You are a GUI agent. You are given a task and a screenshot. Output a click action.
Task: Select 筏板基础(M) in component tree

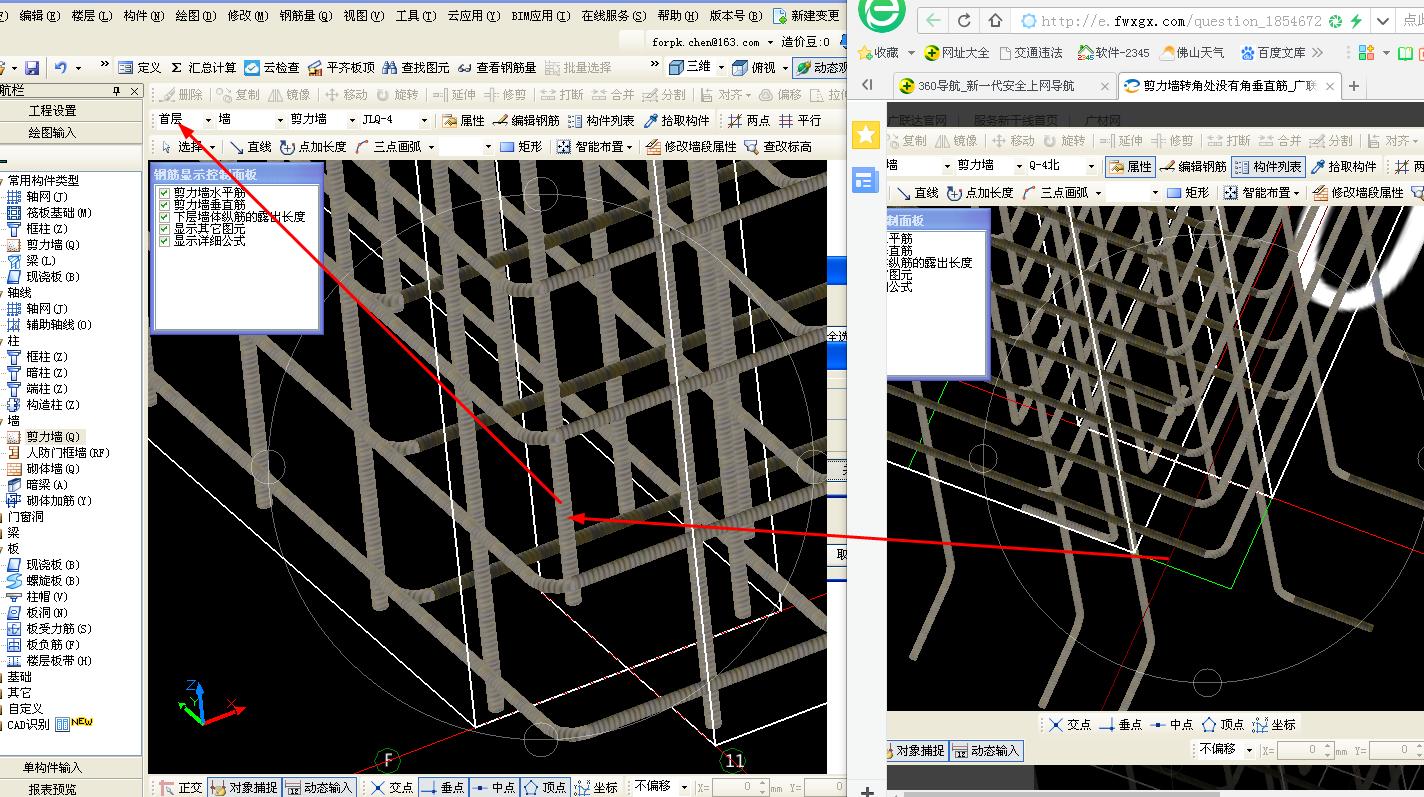tap(50, 213)
